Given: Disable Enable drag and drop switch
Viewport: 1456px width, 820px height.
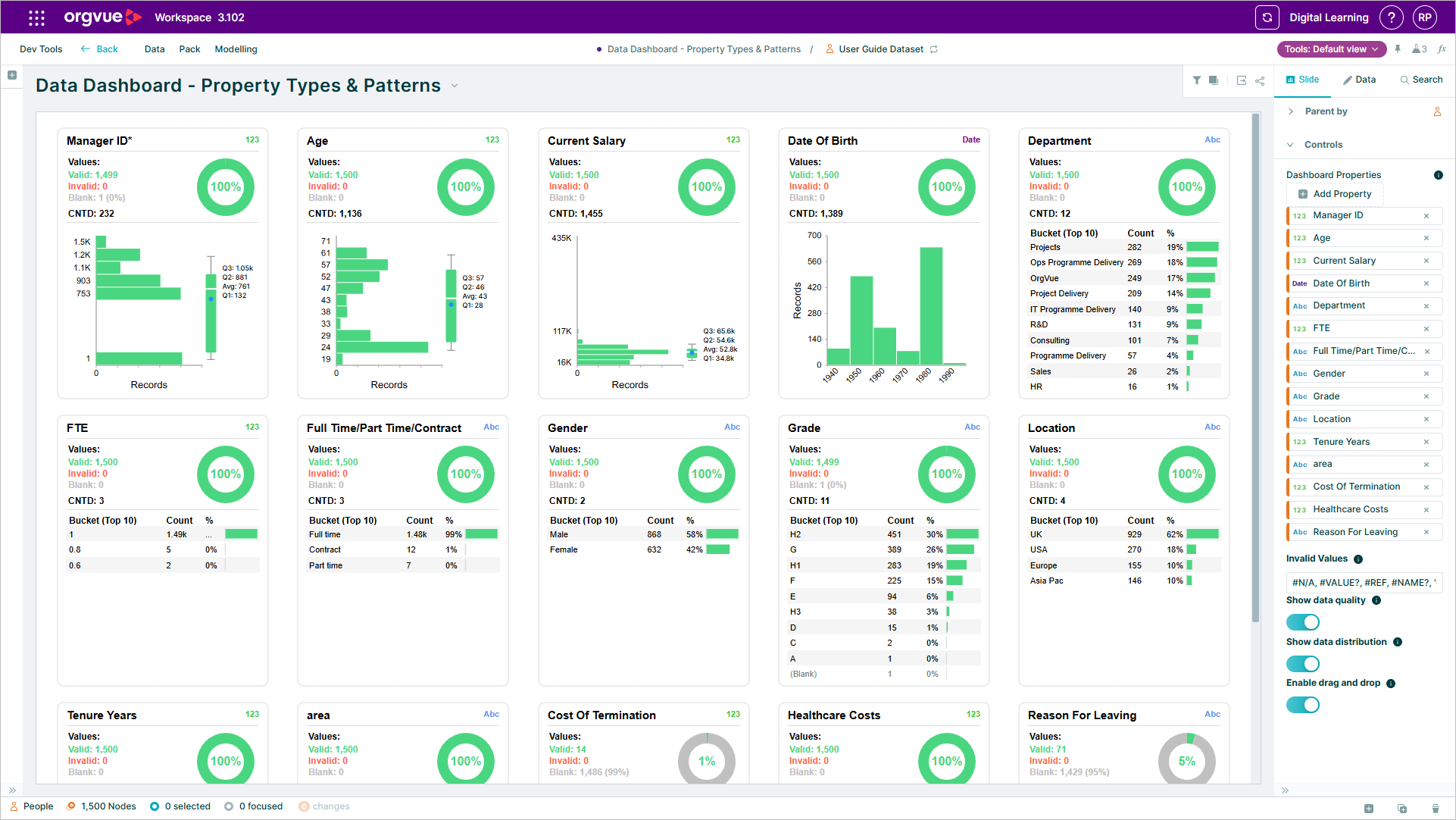Looking at the screenshot, I should 1303,706.
